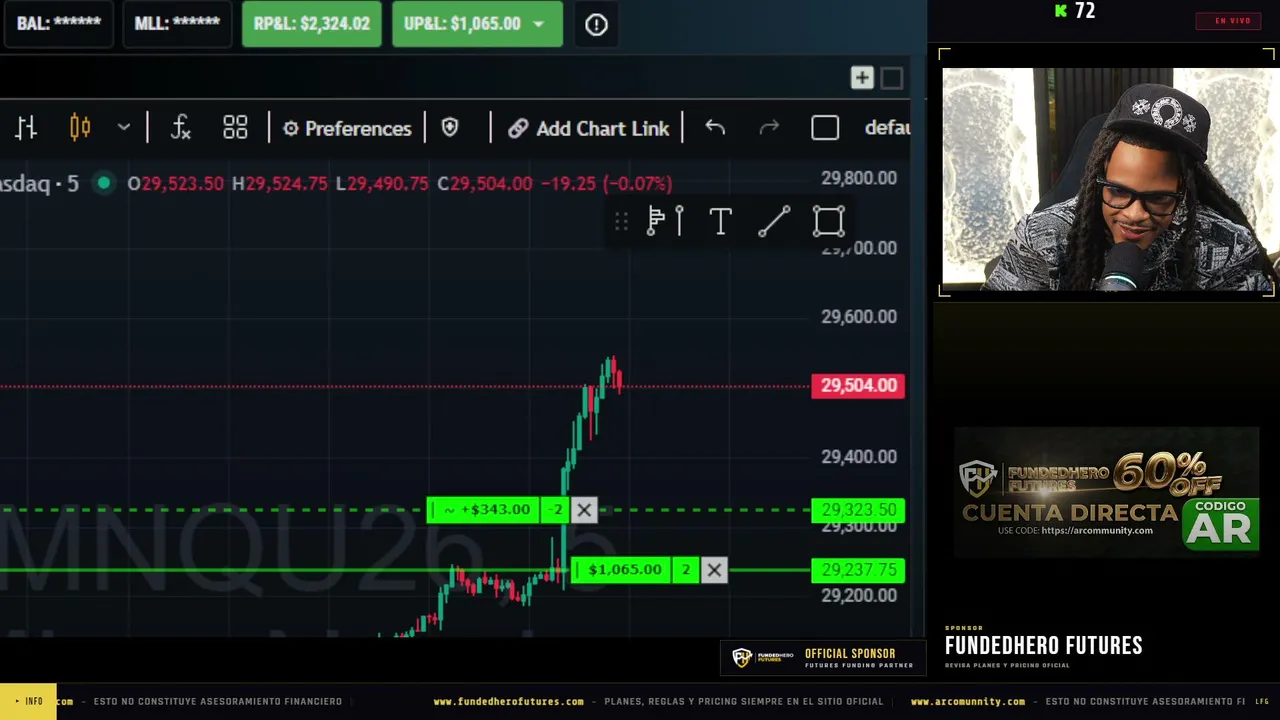Click the 29,800.00 price axis label
Viewport: 1280px width, 720px height.
pyautogui.click(x=859, y=178)
